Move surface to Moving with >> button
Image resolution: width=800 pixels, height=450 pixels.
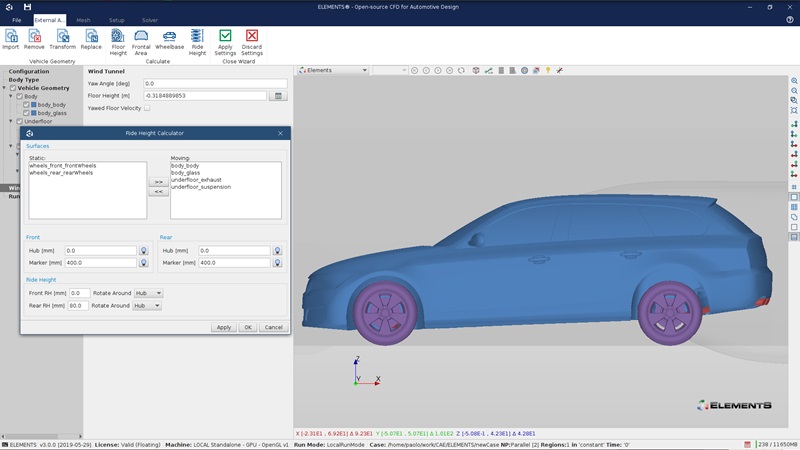pyautogui.click(x=159, y=182)
